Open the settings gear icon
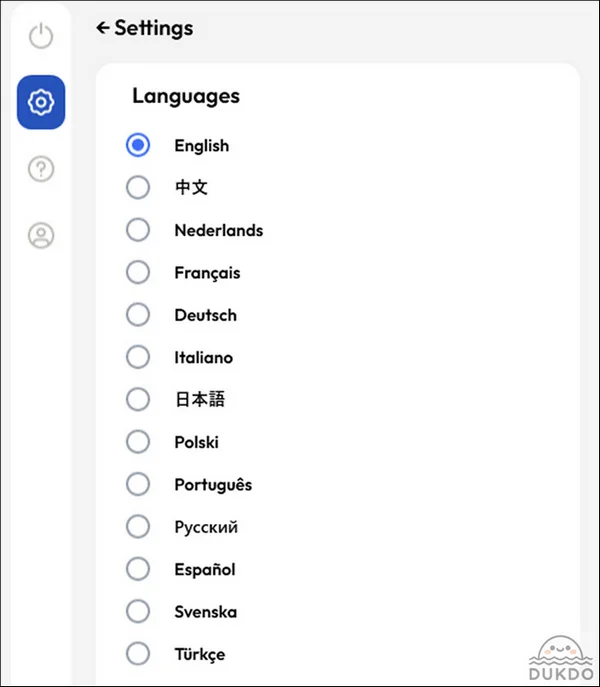Viewport: 600px width, 687px height. [x=41, y=102]
